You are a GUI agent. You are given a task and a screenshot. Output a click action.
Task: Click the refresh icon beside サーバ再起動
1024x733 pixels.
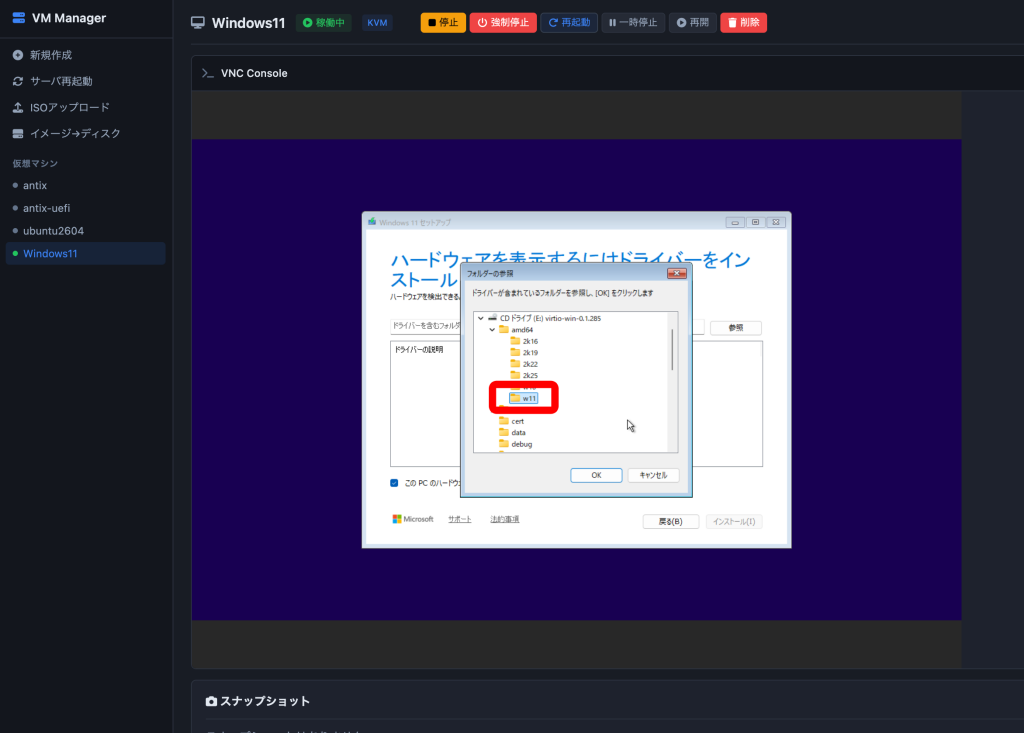click(x=18, y=82)
